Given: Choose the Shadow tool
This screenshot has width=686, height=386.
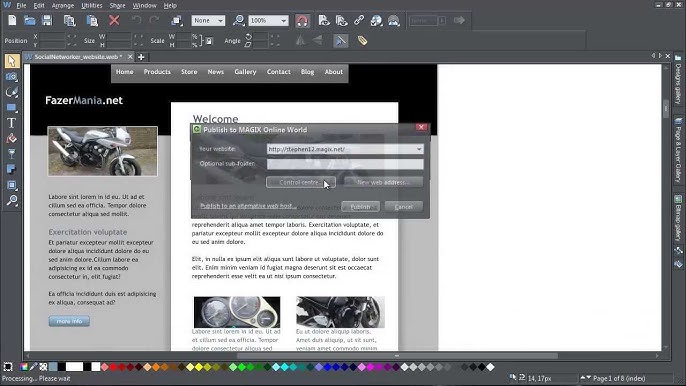Looking at the screenshot, I should click(12, 169).
